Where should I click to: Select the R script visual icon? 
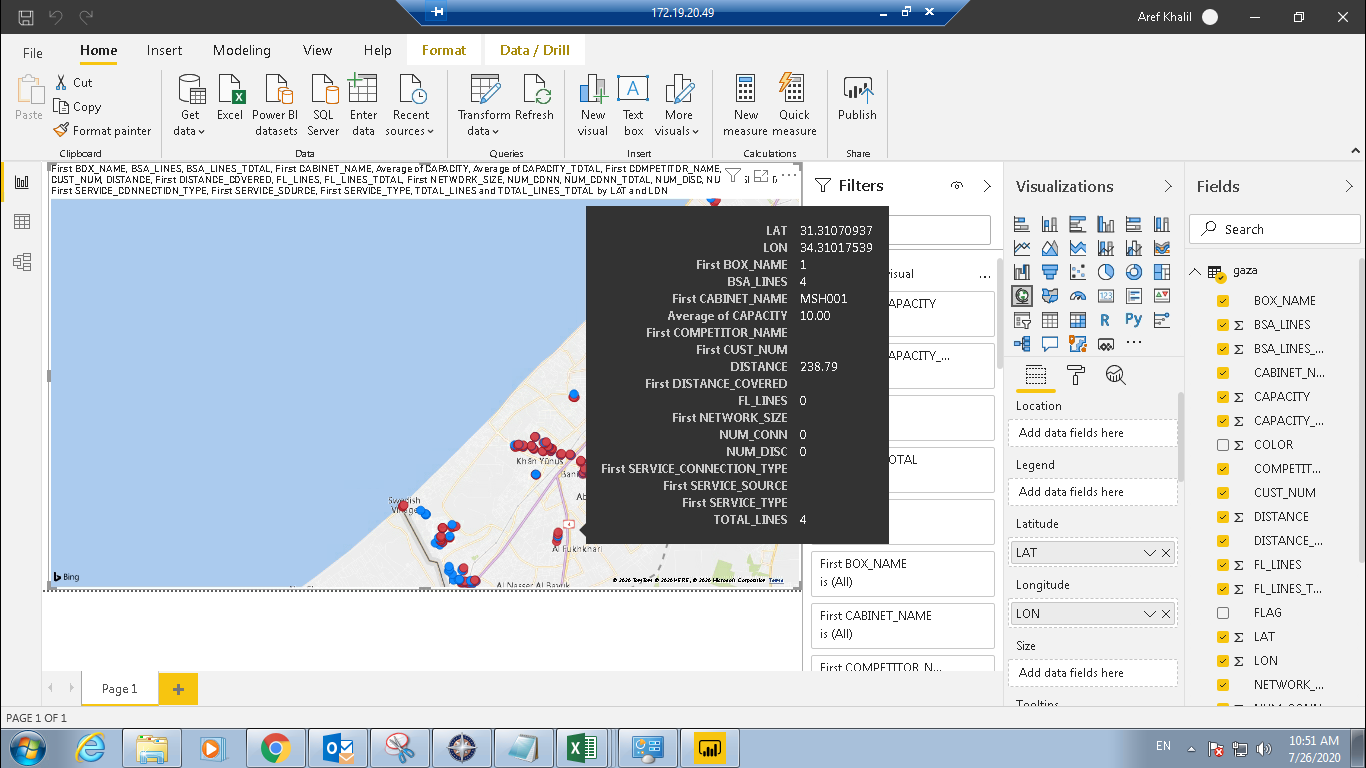coord(1106,320)
